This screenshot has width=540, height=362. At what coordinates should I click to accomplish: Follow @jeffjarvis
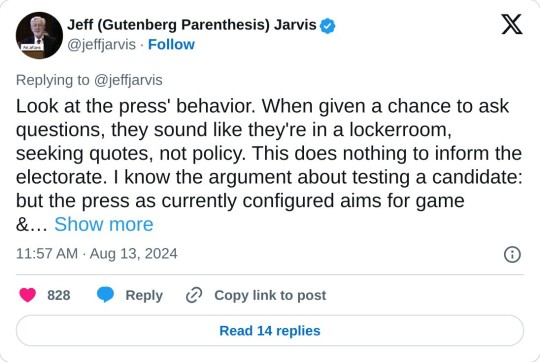pyautogui.click(x=171, y=44)
